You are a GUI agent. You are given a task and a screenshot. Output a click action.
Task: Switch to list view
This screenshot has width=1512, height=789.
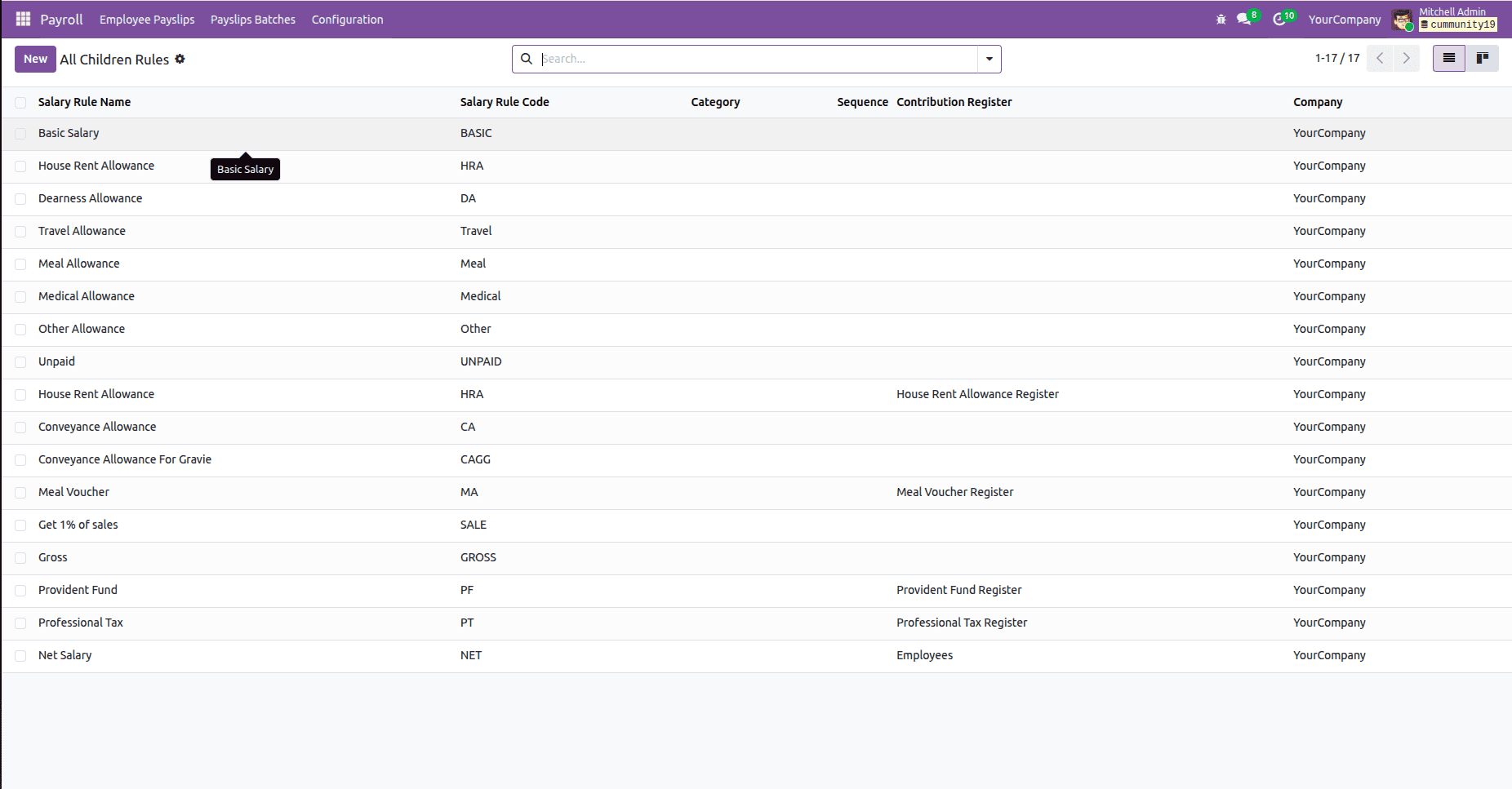point(1449,58)
